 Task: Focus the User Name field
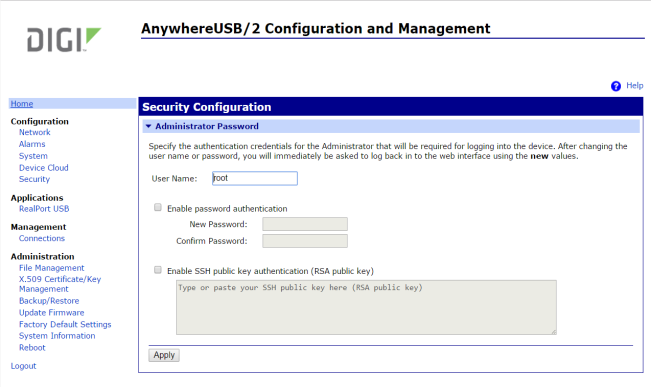(255, 178)
